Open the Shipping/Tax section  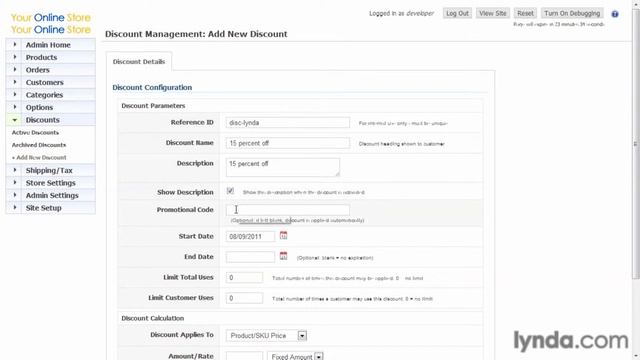pos(49,171)
